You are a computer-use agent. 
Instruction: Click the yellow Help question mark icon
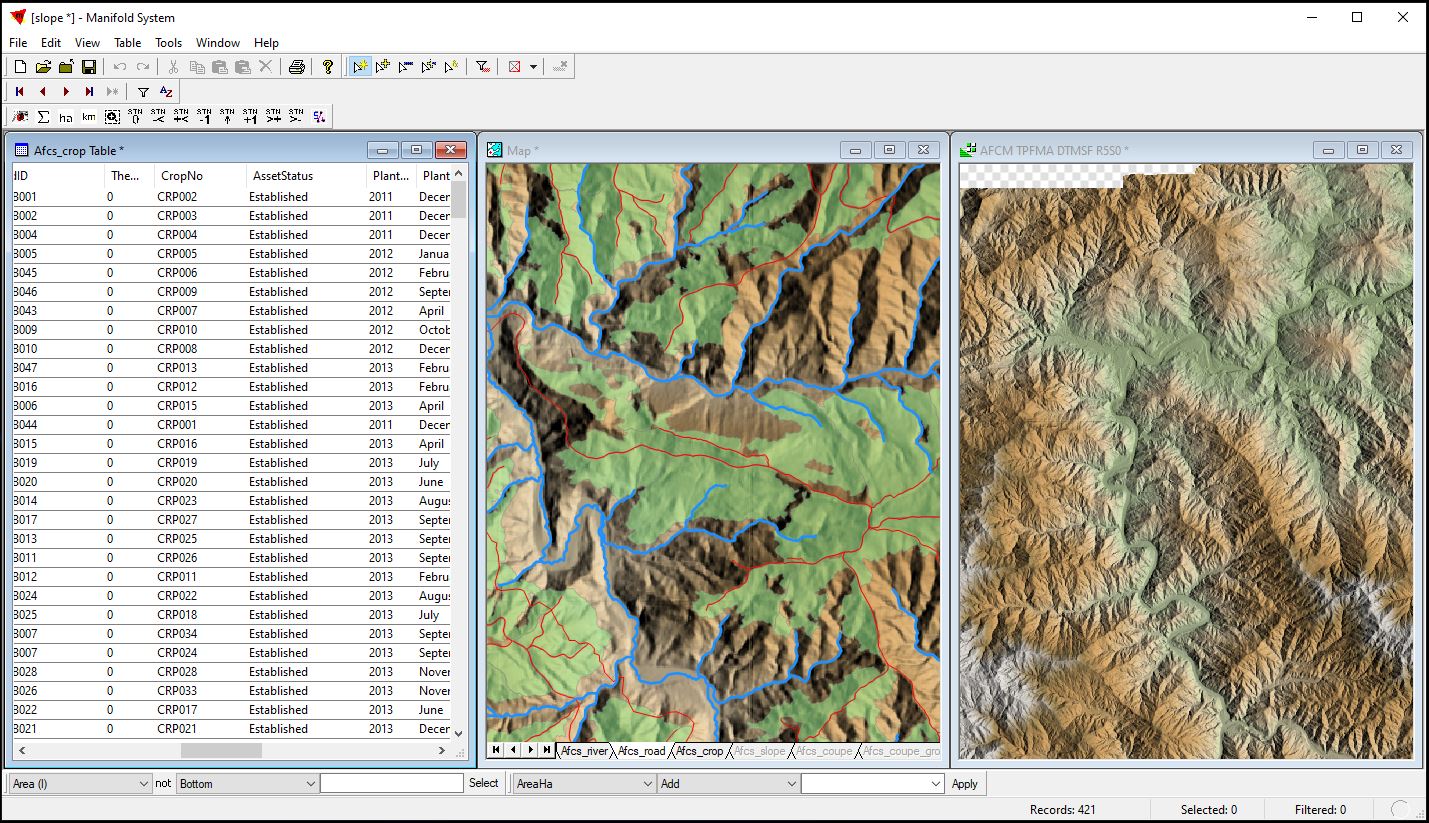[328, 67]
